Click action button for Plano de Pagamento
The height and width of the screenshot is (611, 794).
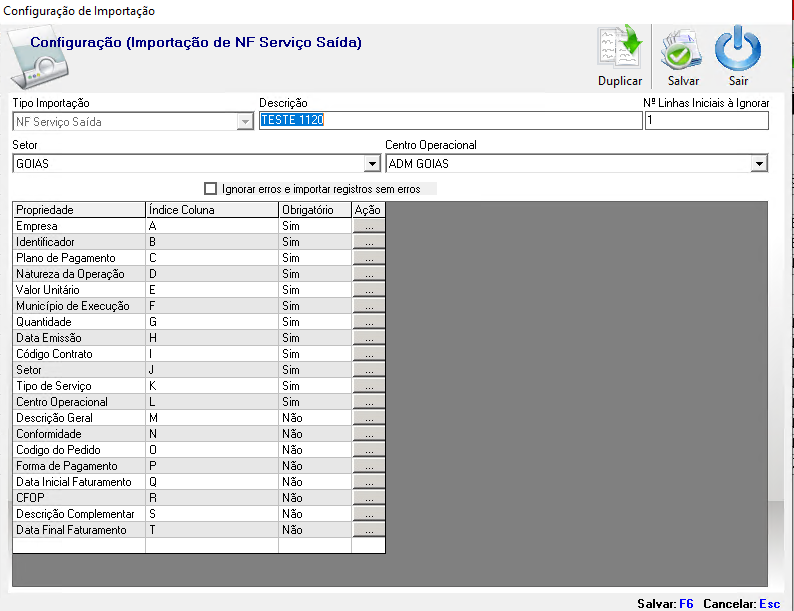(369, 258)
